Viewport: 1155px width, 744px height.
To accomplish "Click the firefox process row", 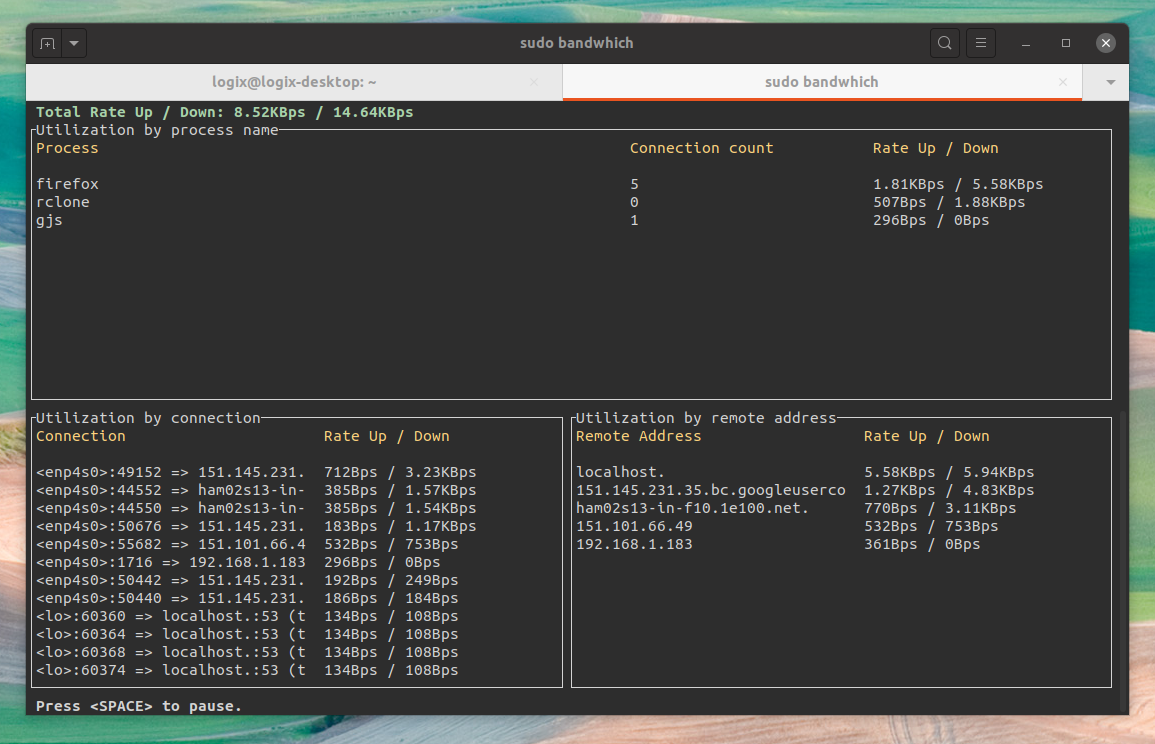I will [x=67, y=183].
